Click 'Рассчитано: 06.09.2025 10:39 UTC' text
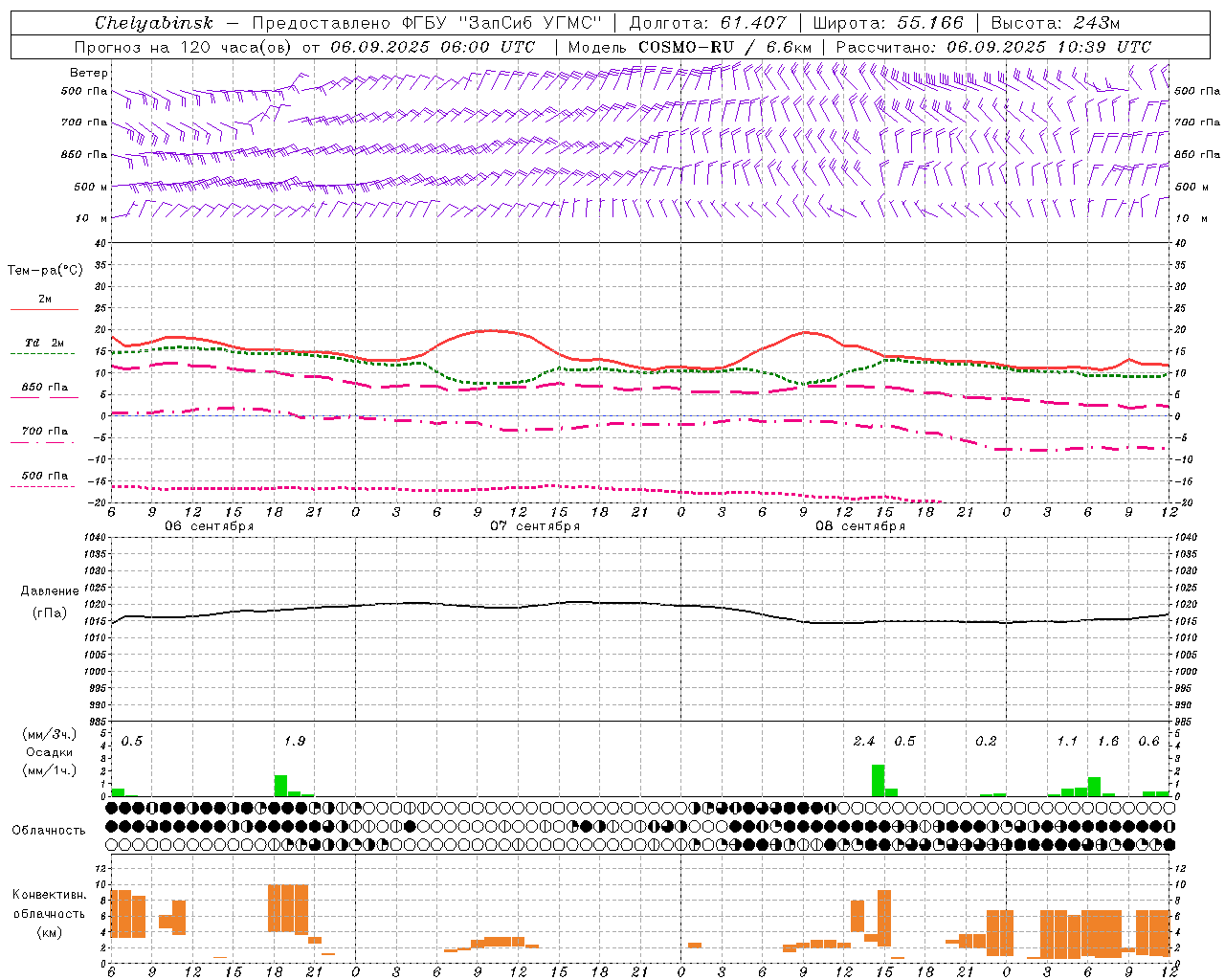1225x980 pixels. (993, 47)
